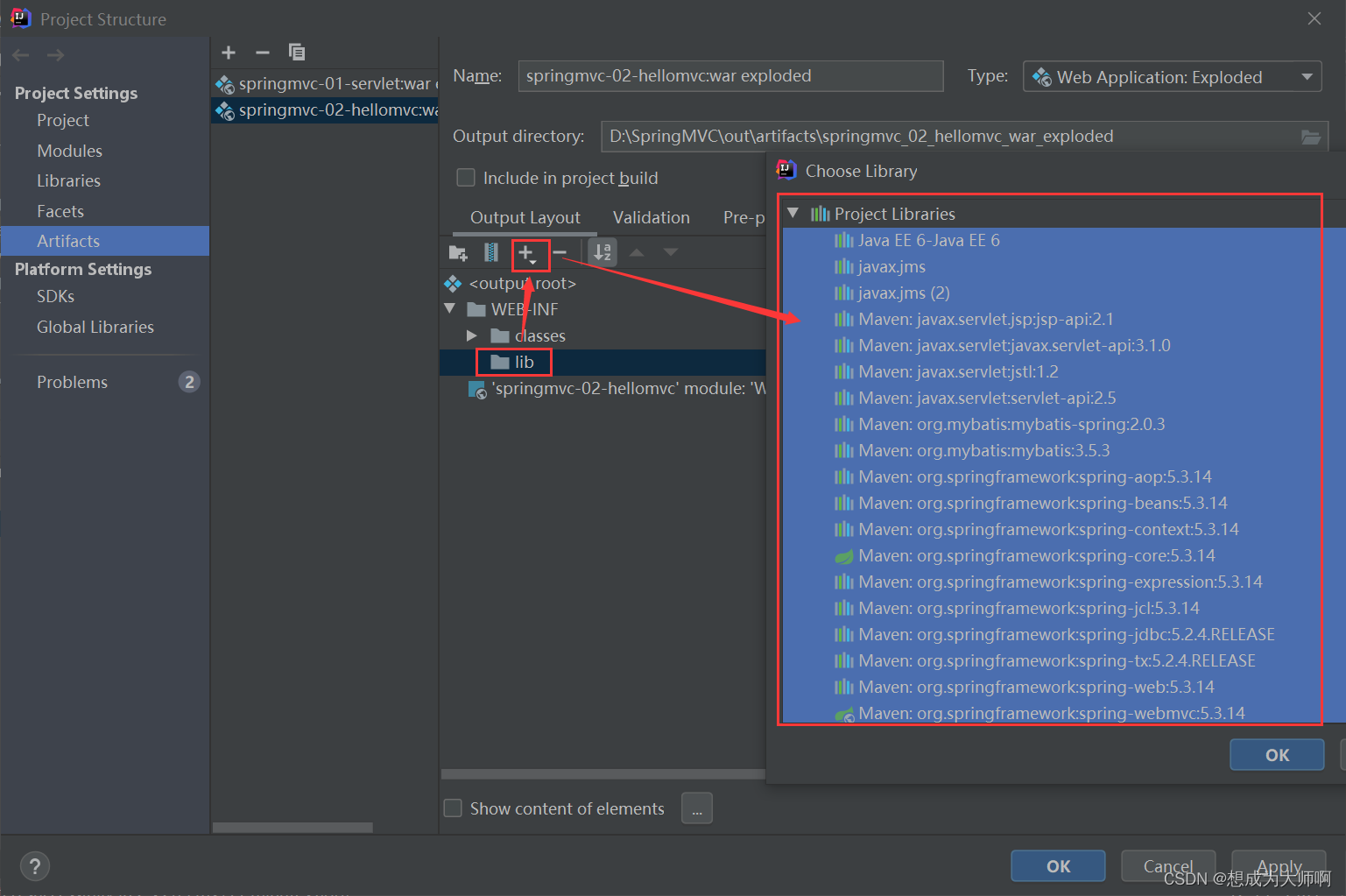This screenshot has height=896, width=1346.
Task: Expand the classes folder node
Action: click(x=472, y=335)
